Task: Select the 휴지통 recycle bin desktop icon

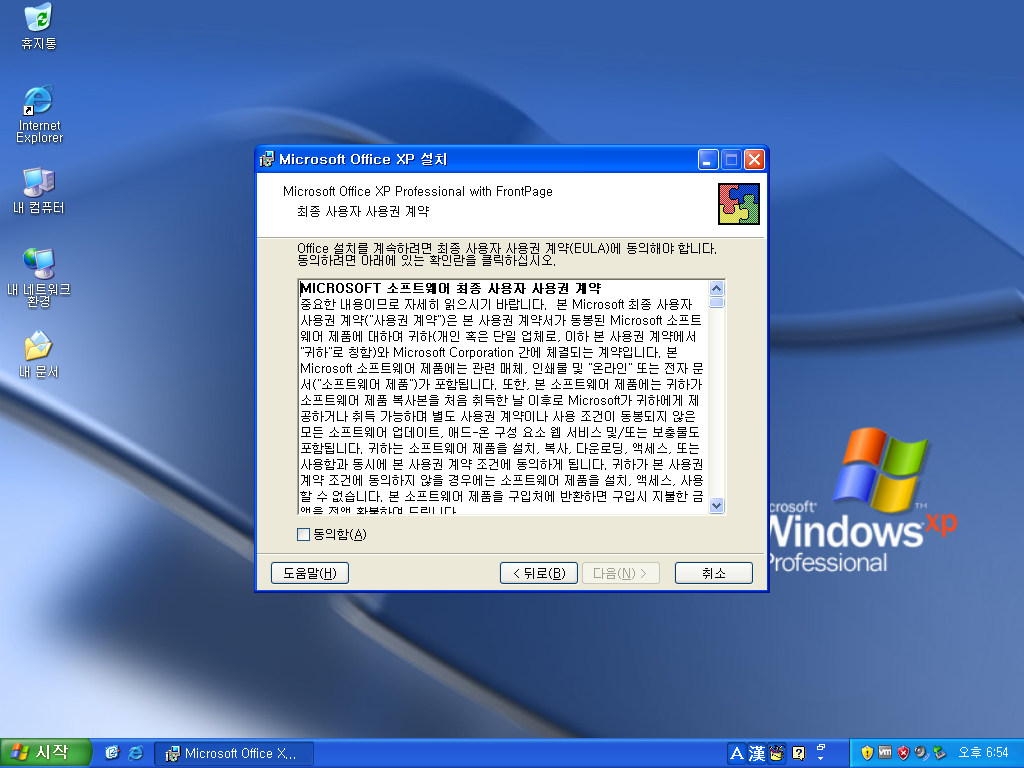Action: 39,26
